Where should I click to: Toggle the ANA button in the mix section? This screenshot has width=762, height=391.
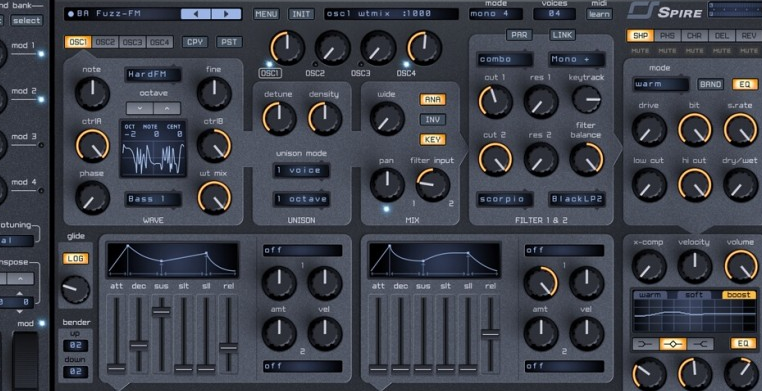click(x=433, y=100)
